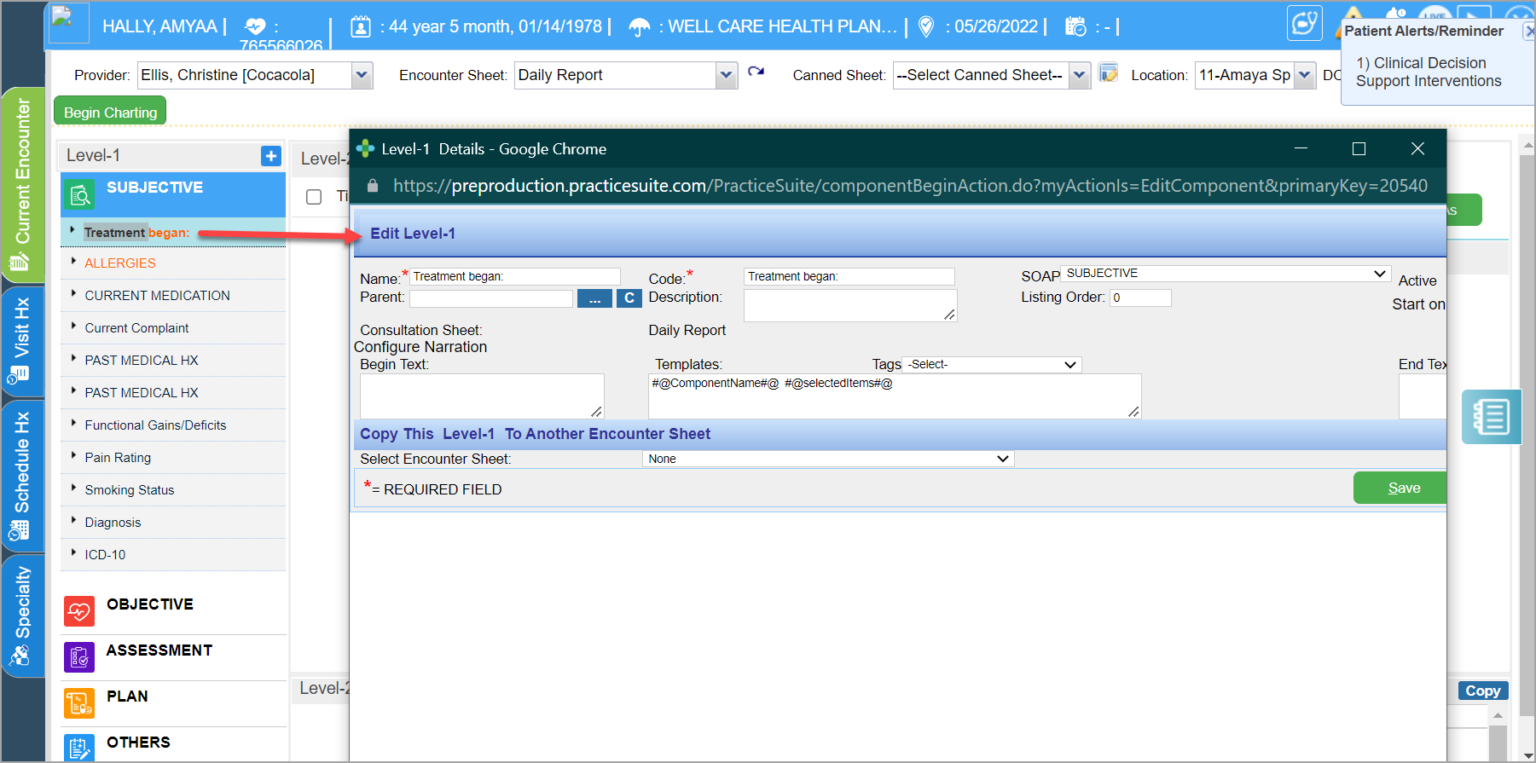Click the OTHERS blue notes icon
The width and height of the screenshot is (1536, 763).
[79, 748]
